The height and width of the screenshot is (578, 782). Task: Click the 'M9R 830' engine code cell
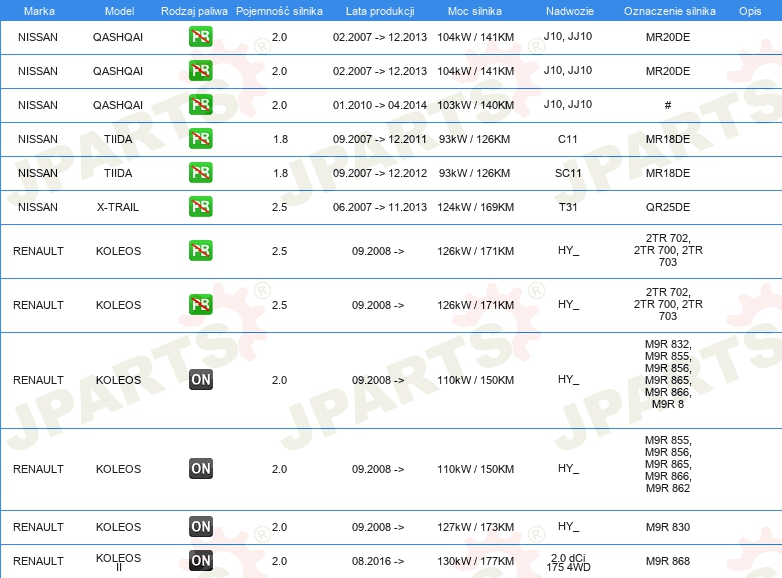668,527
